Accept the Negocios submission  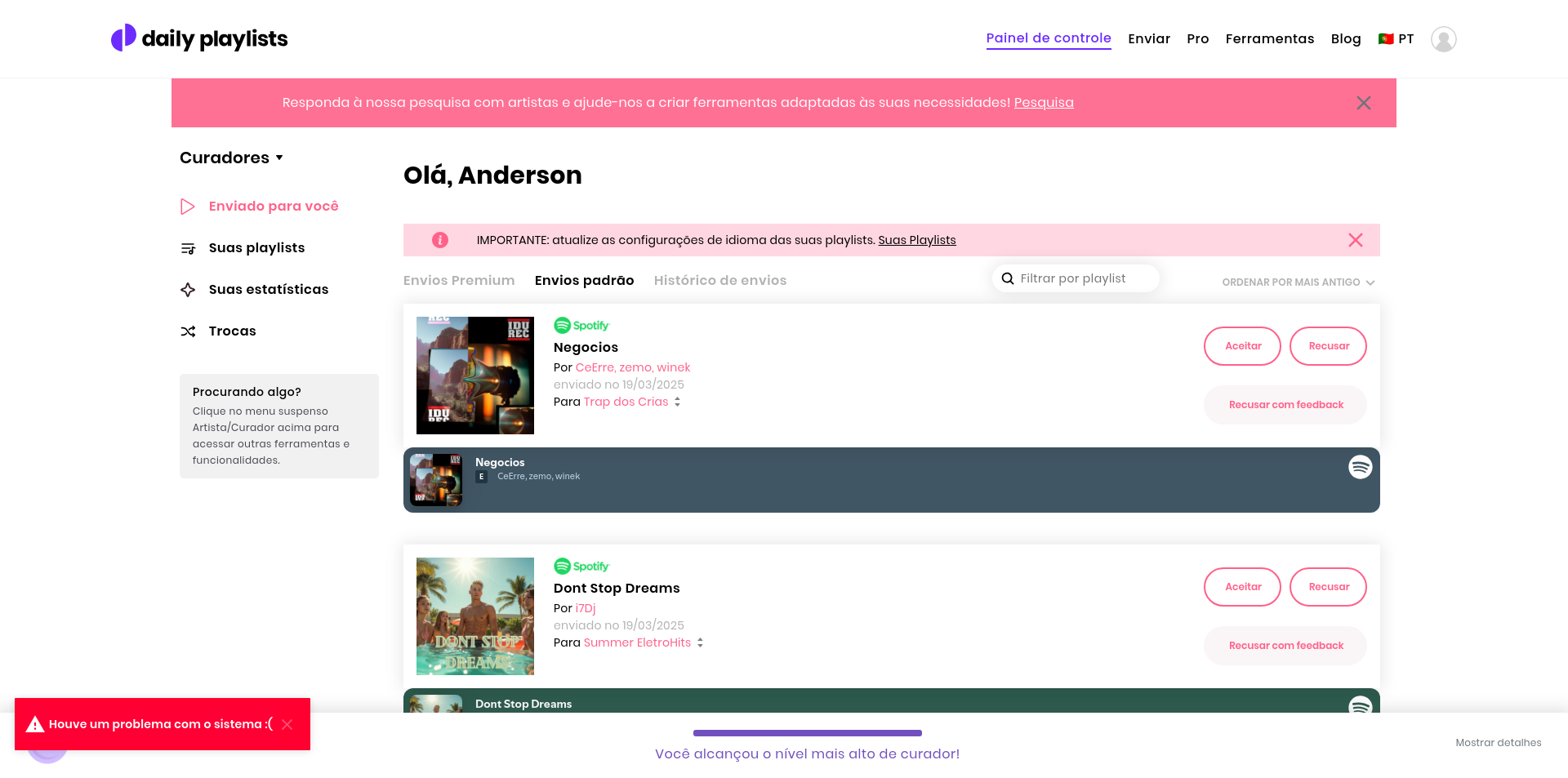pyautogui.click(x=1242, y=346)
